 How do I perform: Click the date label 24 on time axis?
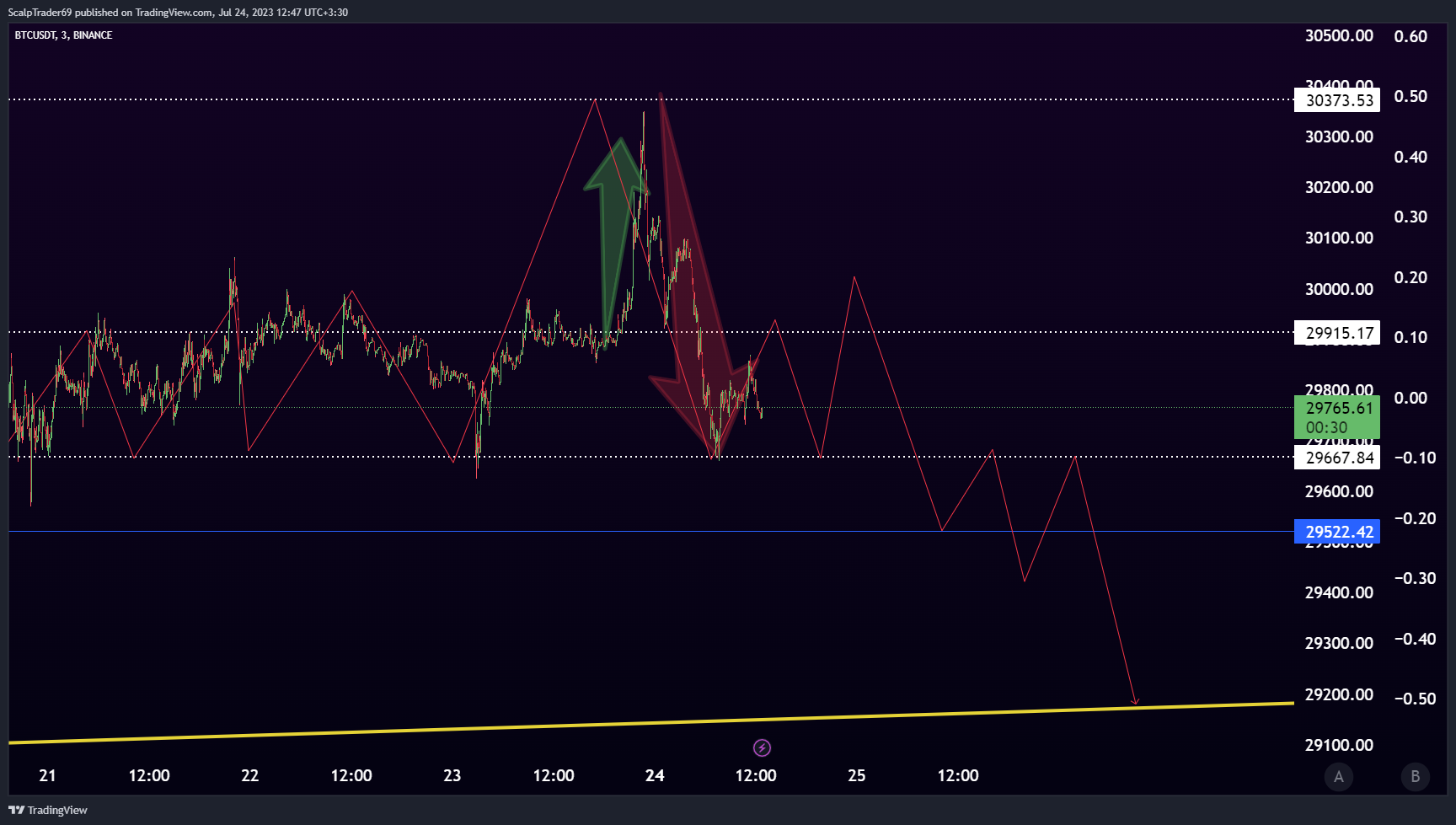655,775
